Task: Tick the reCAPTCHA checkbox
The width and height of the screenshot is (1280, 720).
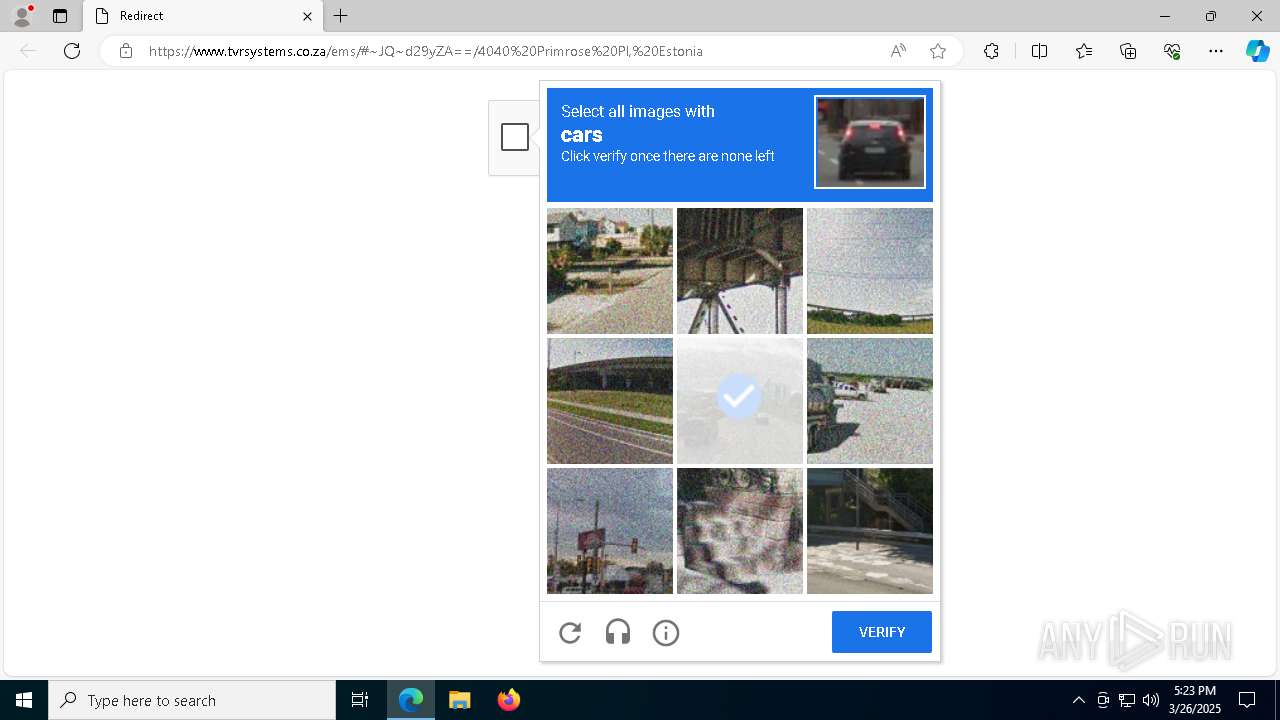Action: point(515,137)
